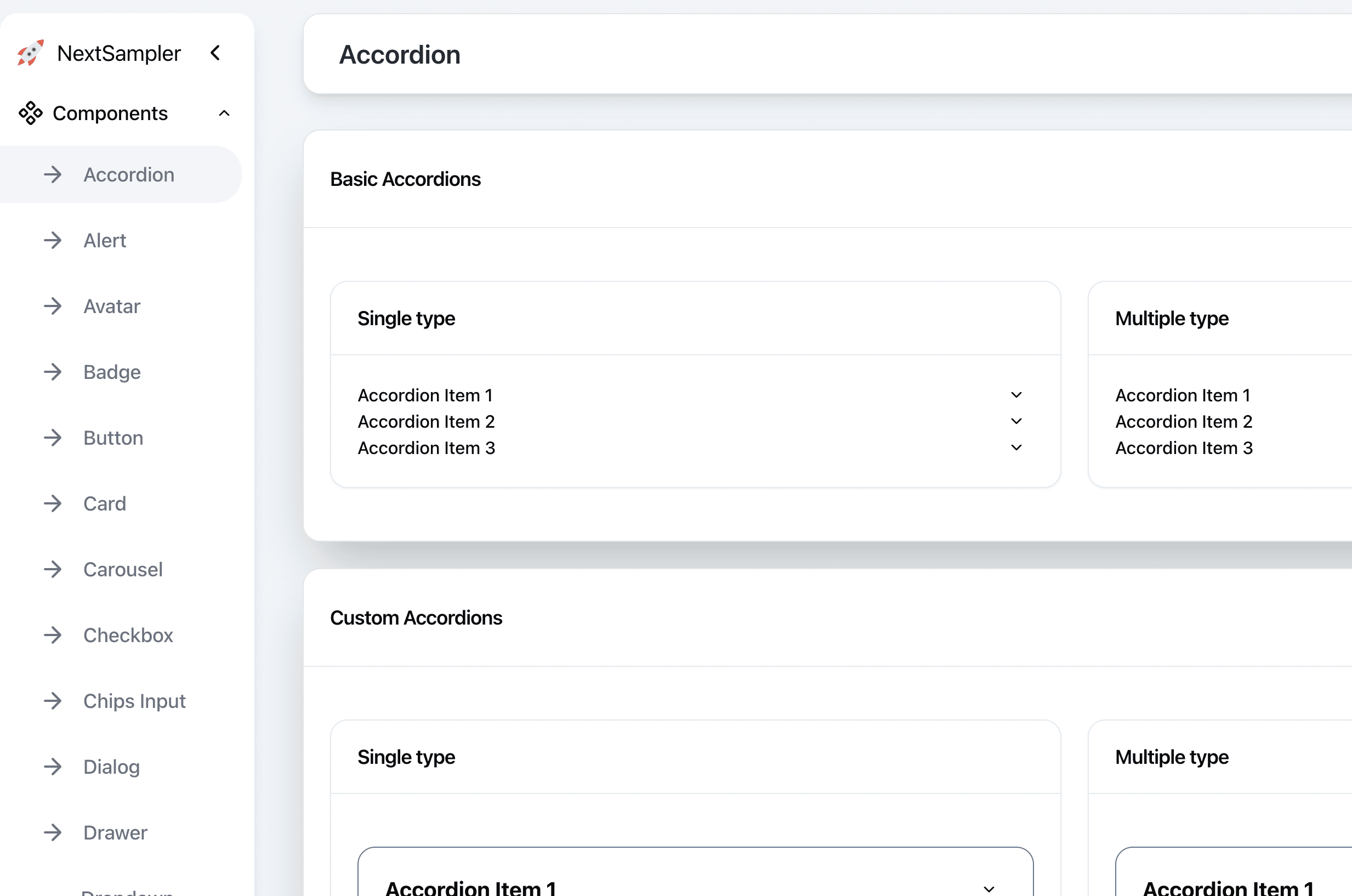The image size is (1352, 896).
Task: Open the Button sidebar menu item
Action: coord(113,438)
